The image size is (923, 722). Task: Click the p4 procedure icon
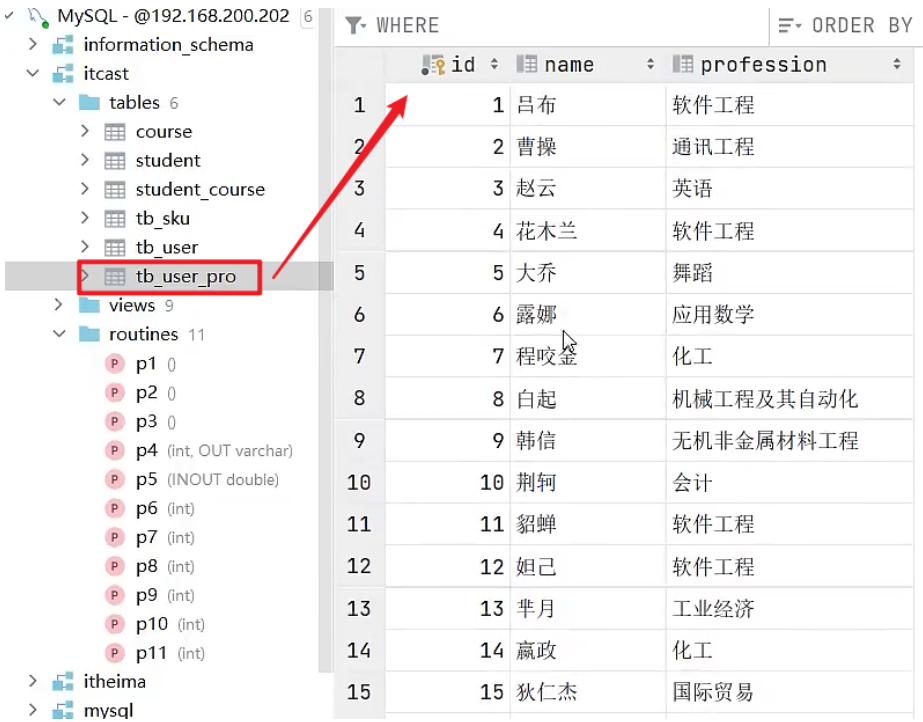(x=115, y=451)
